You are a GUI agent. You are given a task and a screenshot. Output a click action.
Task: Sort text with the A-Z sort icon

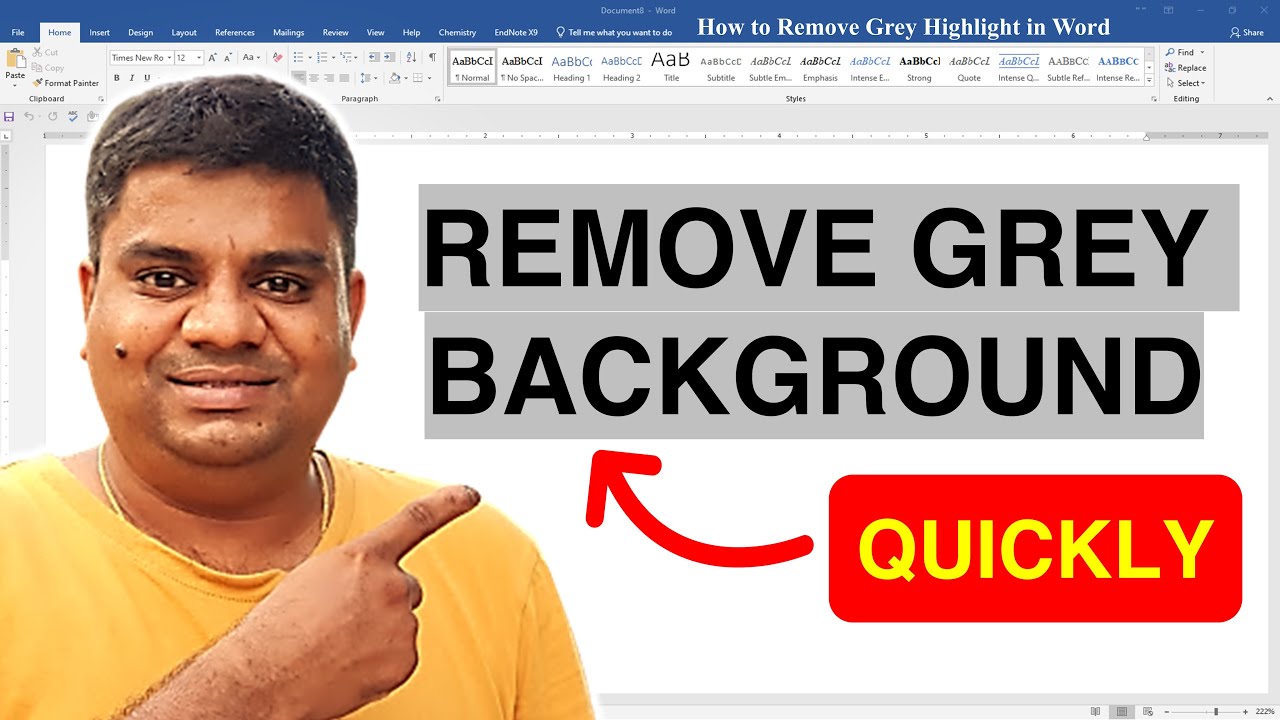pyautogui.click(x=411, y=58)
